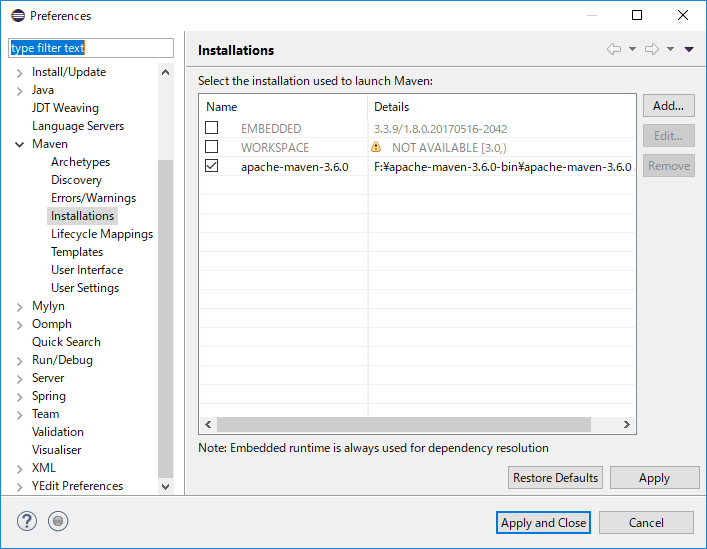Image resolution: width=707 pixels, height=549 pixels.
Task: Expand the Java tree node
Action: (x=19, y=91)
